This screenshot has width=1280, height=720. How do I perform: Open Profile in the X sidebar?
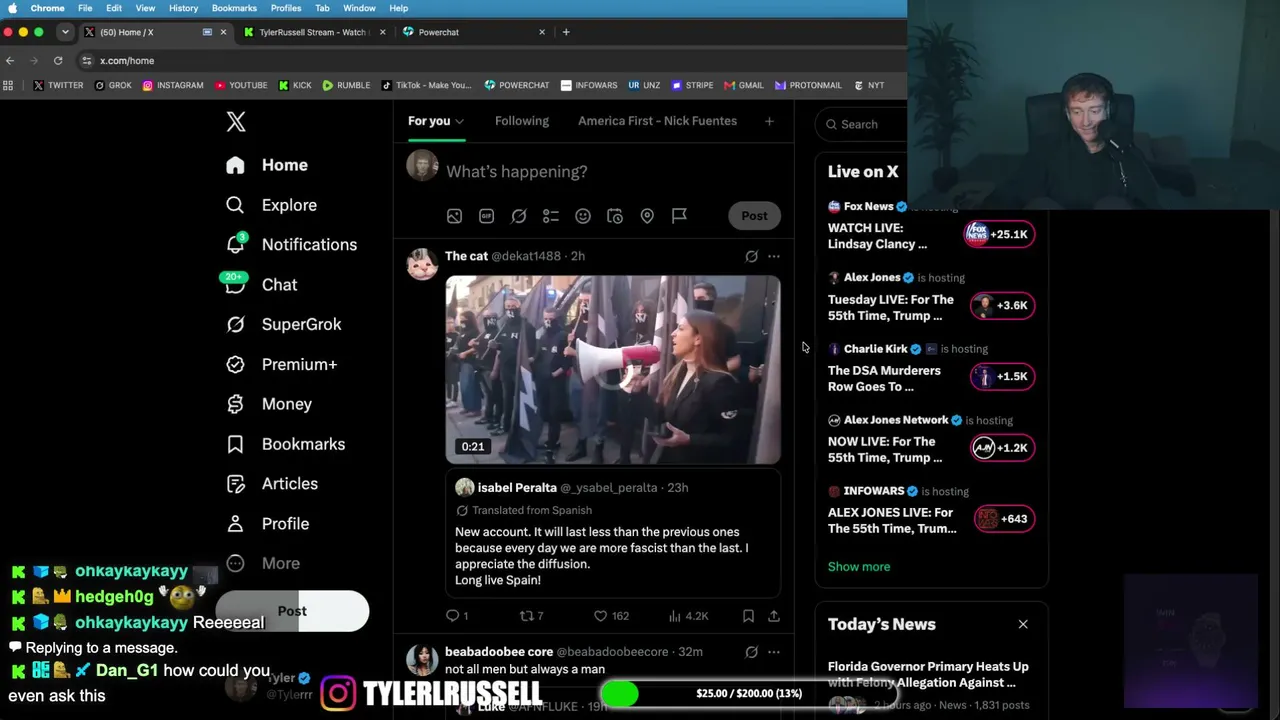click(x=267, y=524)
